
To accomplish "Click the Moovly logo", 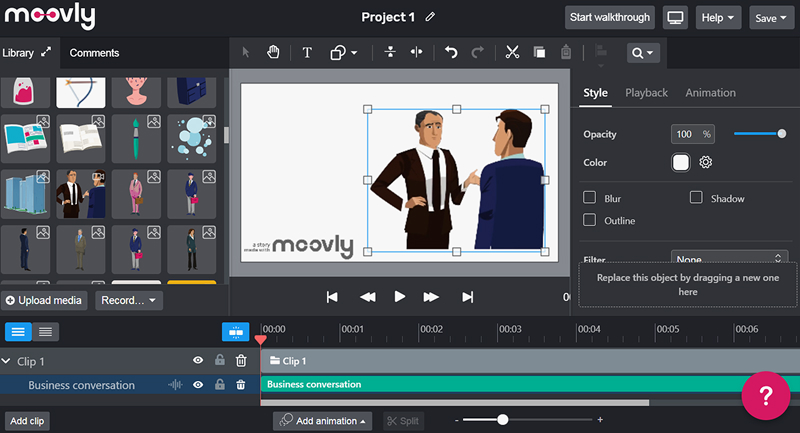I will point(50,16).
